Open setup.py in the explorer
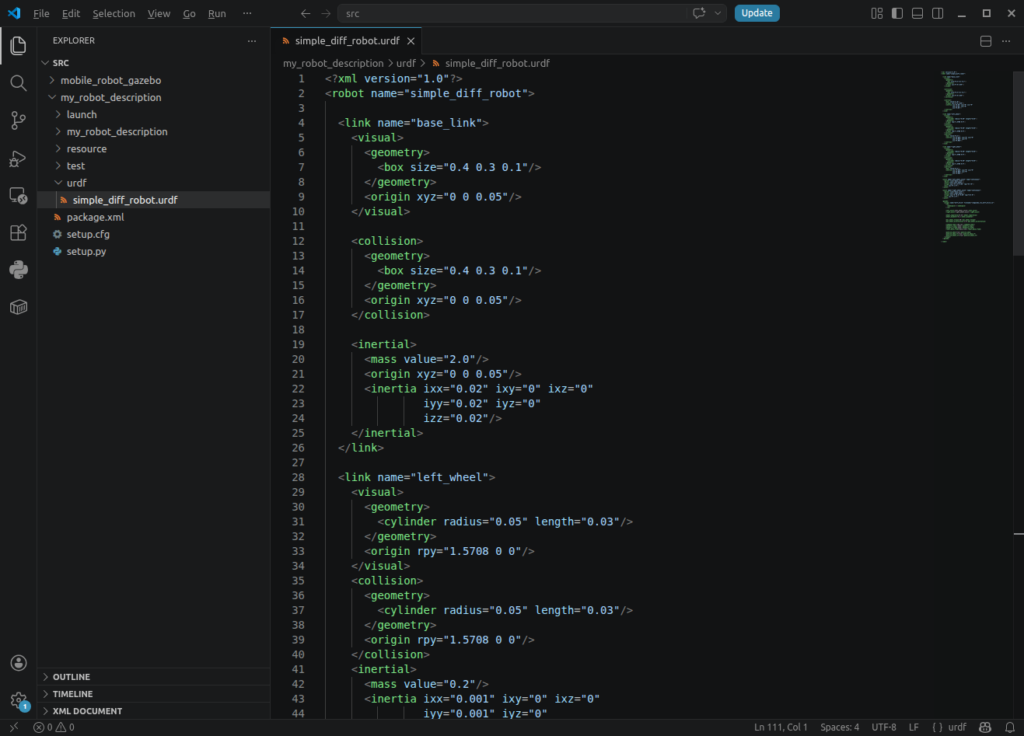Screen dimensions: 1024x736 [x=154, y=251]
